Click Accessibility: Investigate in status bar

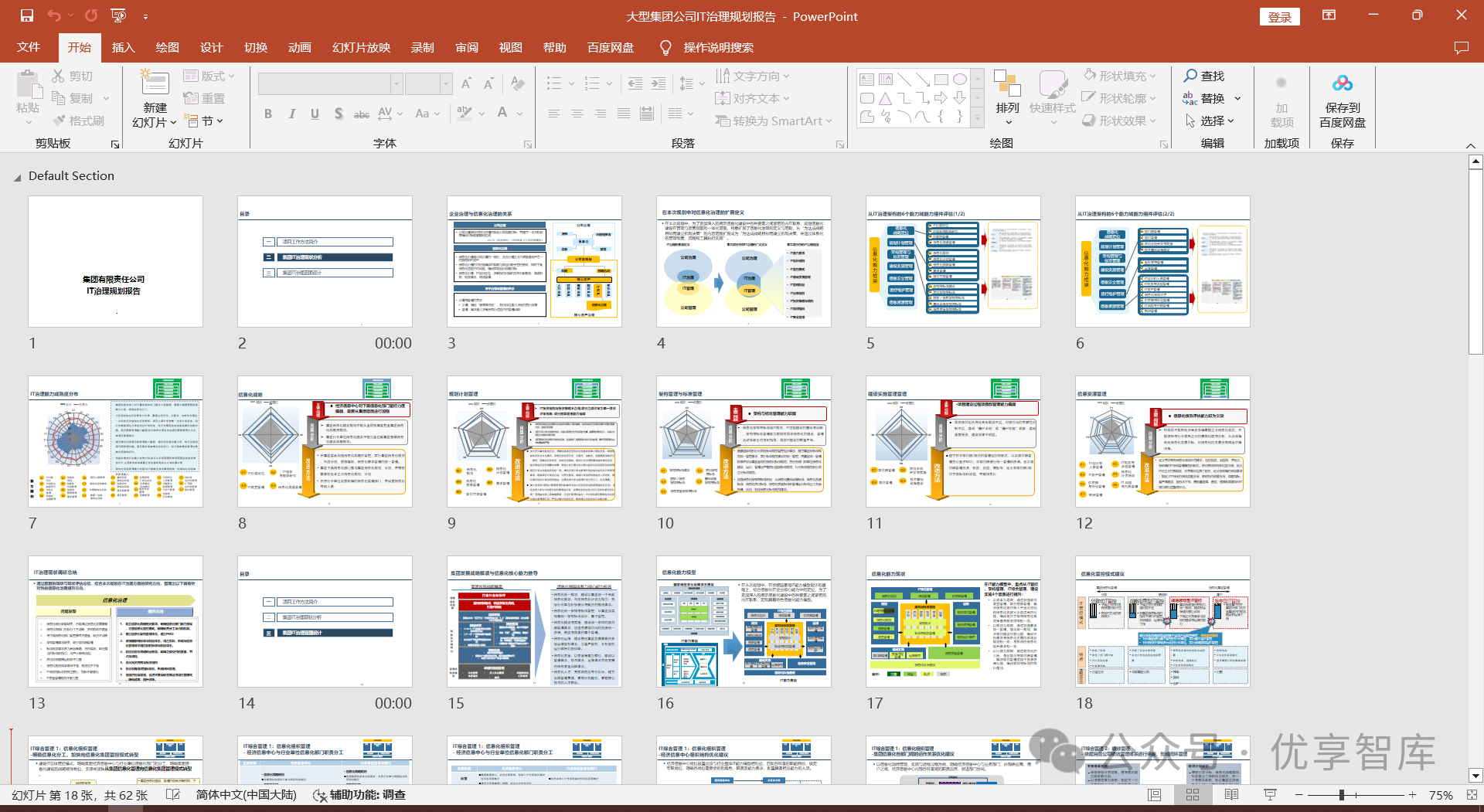coord(359,795)
